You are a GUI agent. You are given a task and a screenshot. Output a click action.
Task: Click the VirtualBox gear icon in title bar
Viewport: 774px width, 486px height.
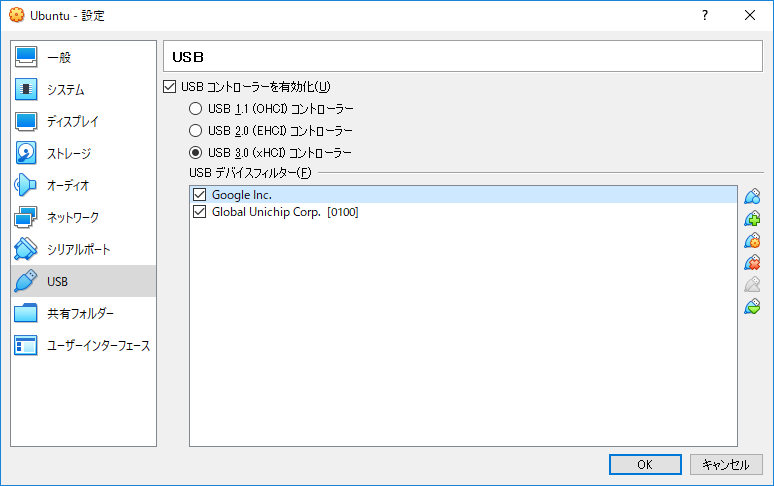(16, 15)
